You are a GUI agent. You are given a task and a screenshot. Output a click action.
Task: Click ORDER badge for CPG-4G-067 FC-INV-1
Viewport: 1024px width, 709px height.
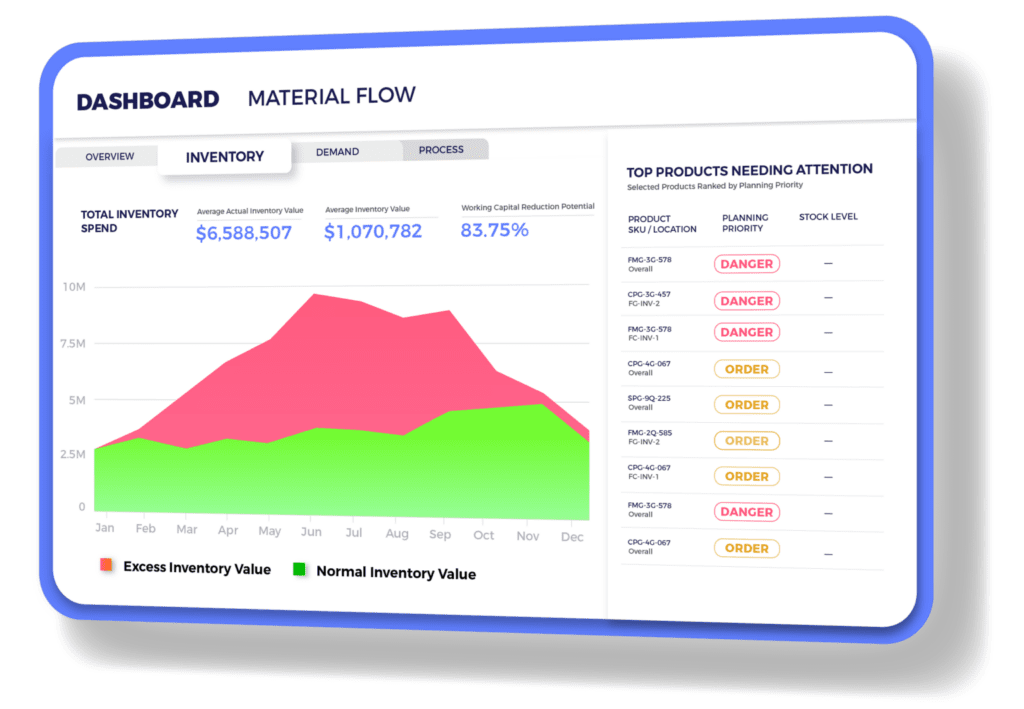(x=746, y=477)
